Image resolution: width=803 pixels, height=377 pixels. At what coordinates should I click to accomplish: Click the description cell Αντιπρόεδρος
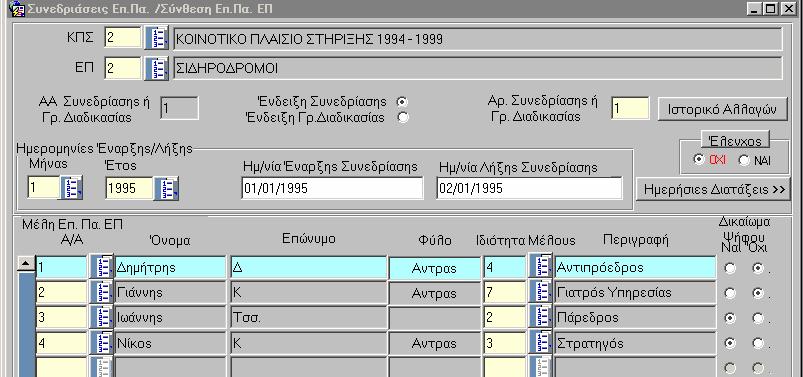(x=635, y=267)
